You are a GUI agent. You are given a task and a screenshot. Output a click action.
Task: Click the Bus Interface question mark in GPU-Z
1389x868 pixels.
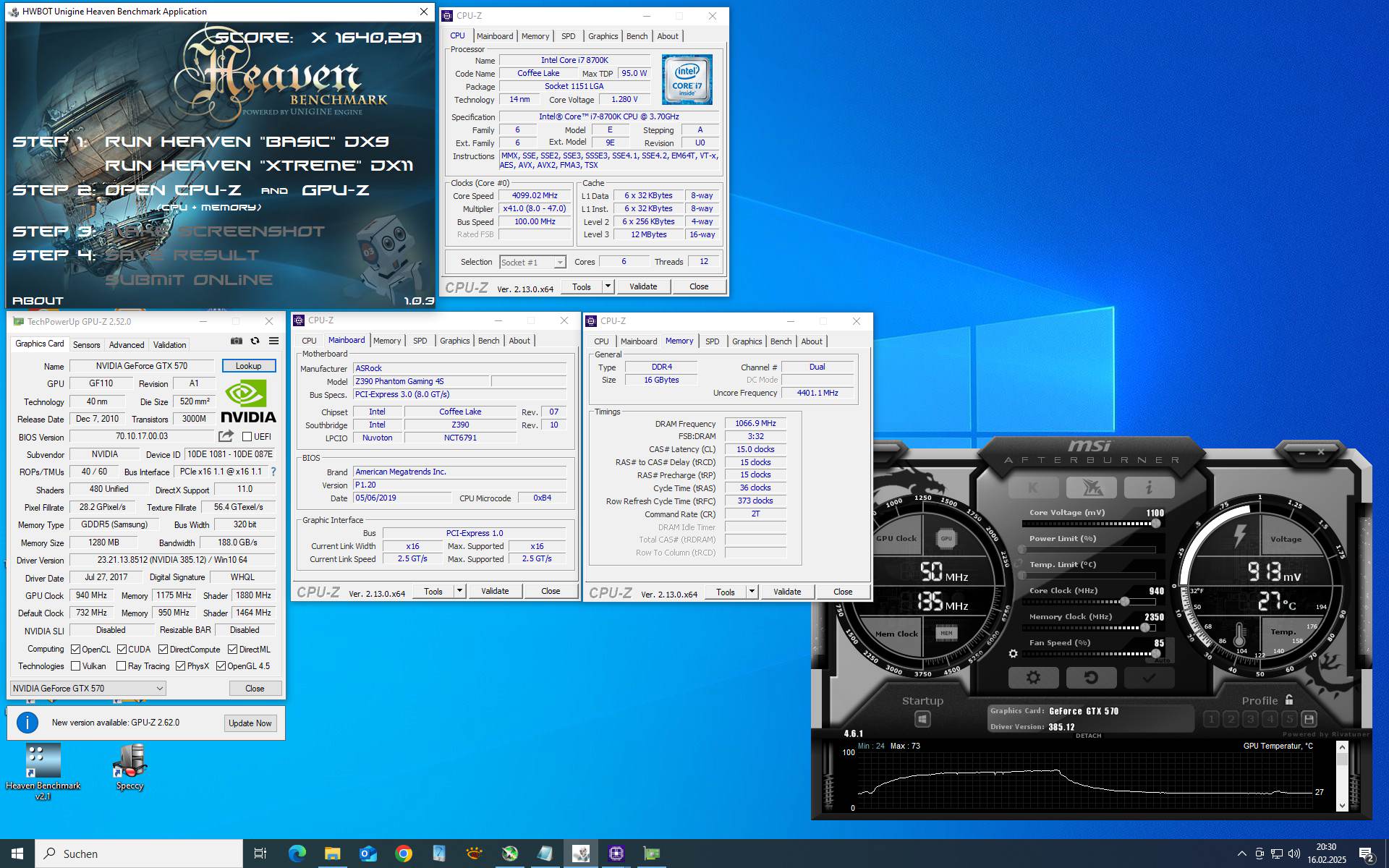(273, 472)
